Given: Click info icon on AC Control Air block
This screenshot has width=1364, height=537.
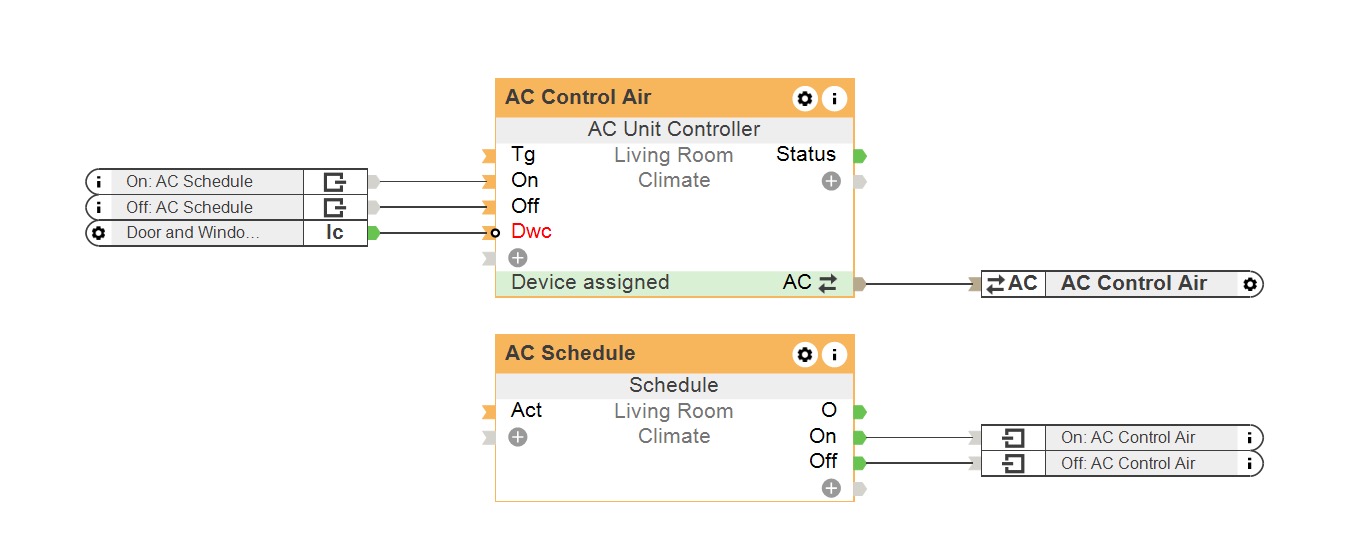Looking at the screenshot, I should click(x=834, y=98).
